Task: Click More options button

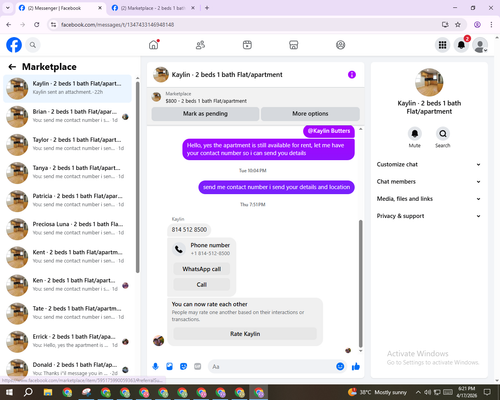Action: (x=310, y=114)
